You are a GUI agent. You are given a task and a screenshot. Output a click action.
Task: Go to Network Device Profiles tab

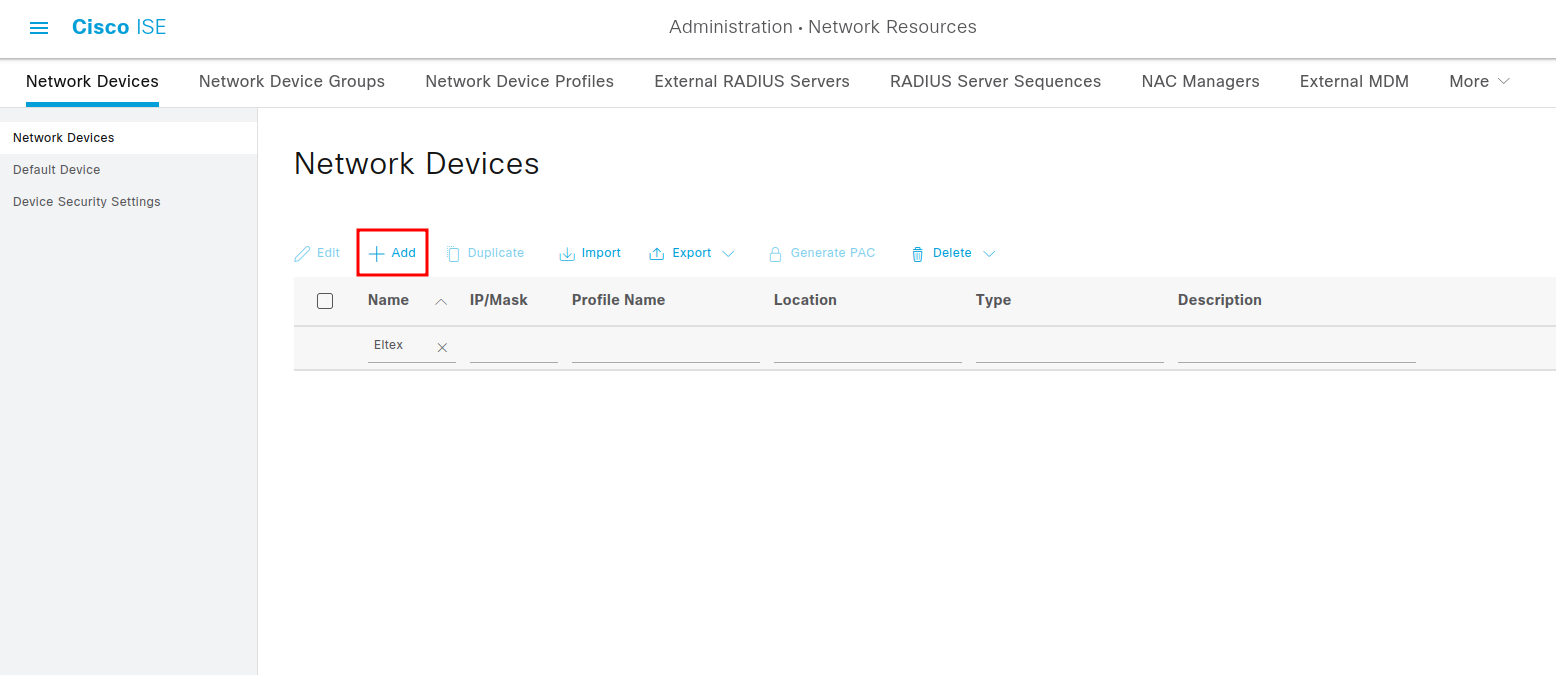point(520,82)
